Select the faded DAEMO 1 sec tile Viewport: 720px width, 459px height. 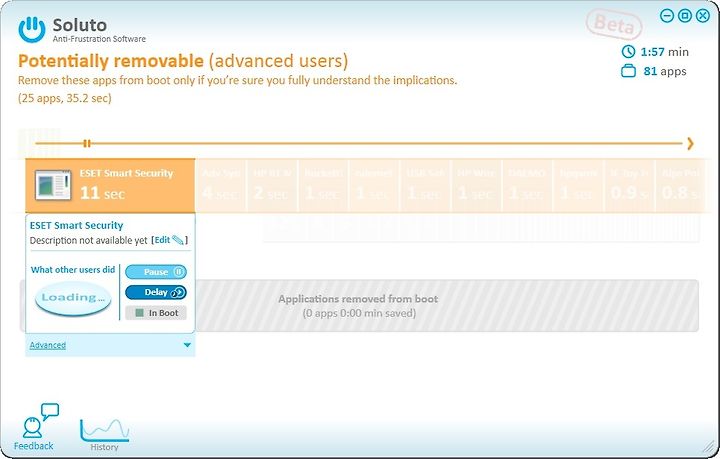click(x=527, y=185)
